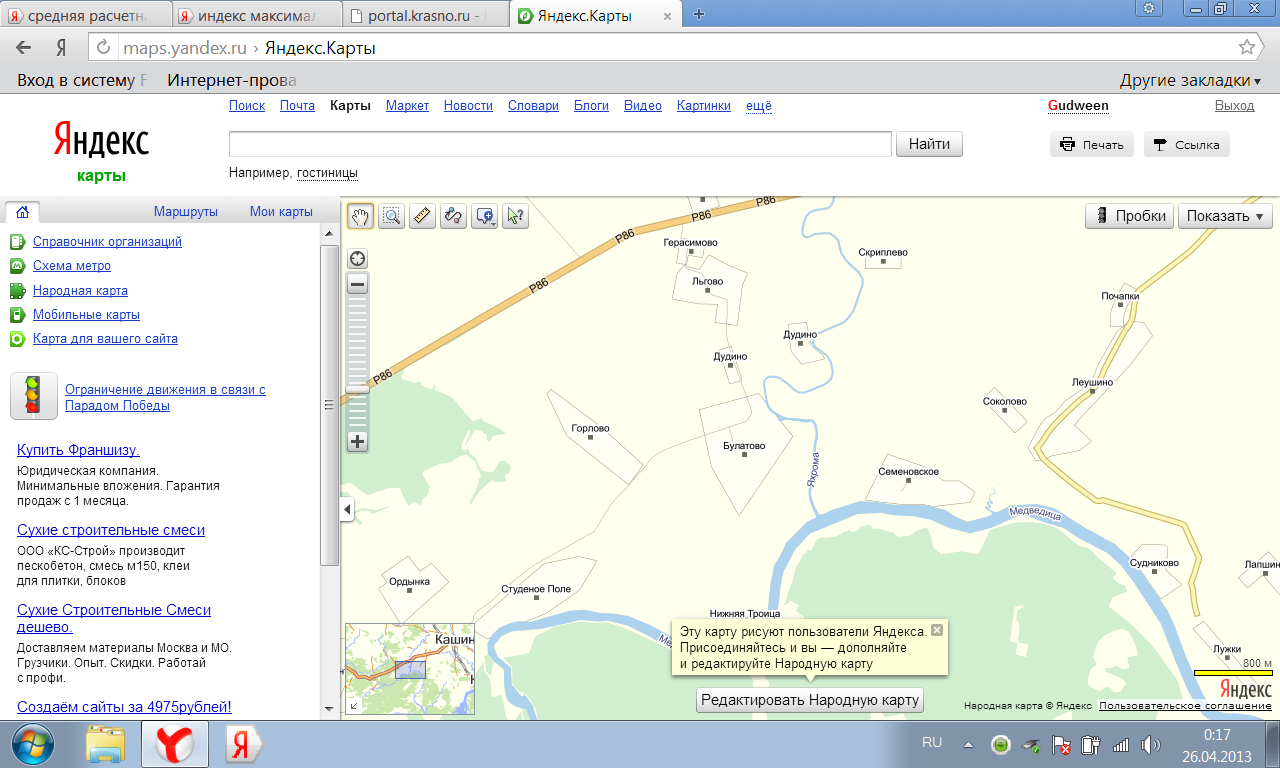Image resolution: width=1280 pixels, height=768 pixels.
Task: Open the Поиск service link
Action: point(247,106)
